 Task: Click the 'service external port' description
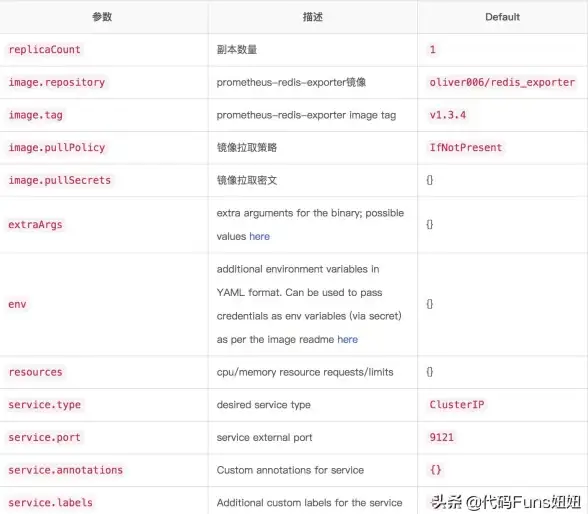(x=264, y=438)
